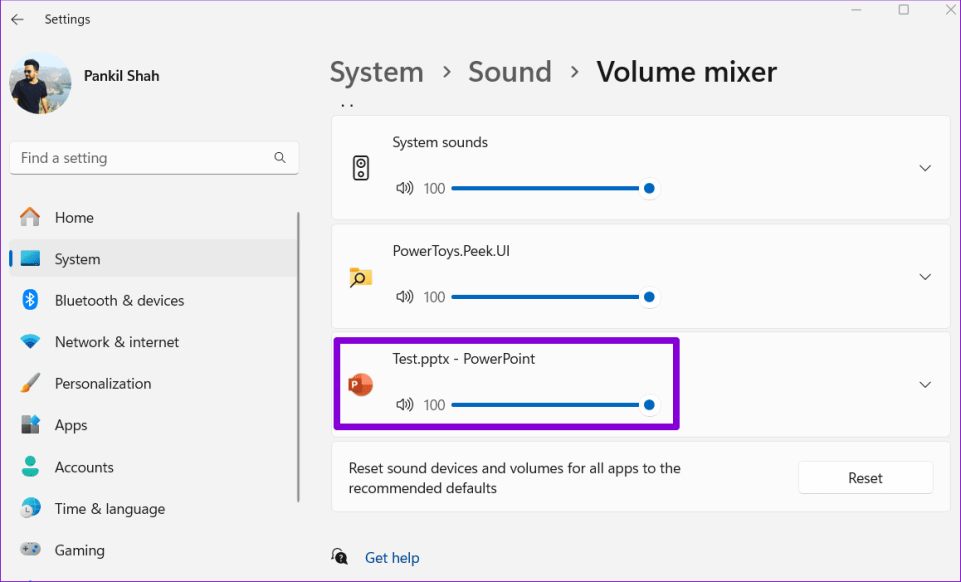This screenshot has height=582, width=961.
Task: Click the PowerToys Peek app icon
Action: click(x=360, y=276)
